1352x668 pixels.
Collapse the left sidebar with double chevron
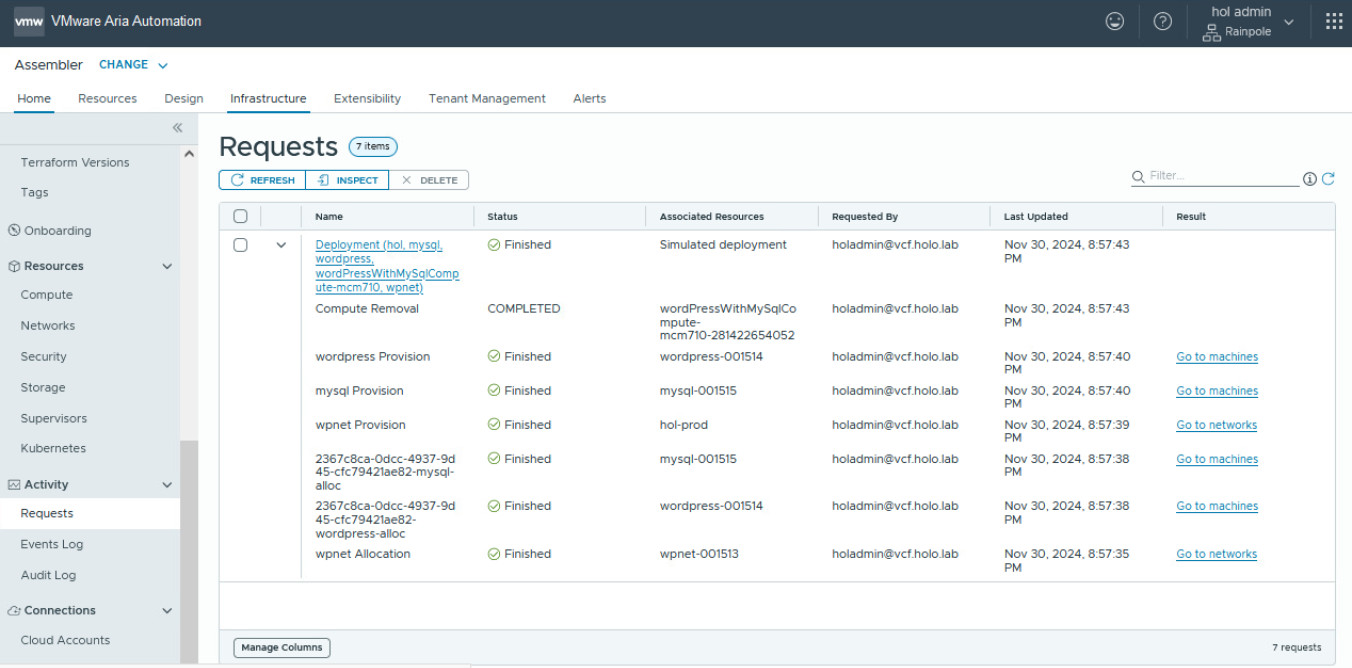[x=177, y=128]
